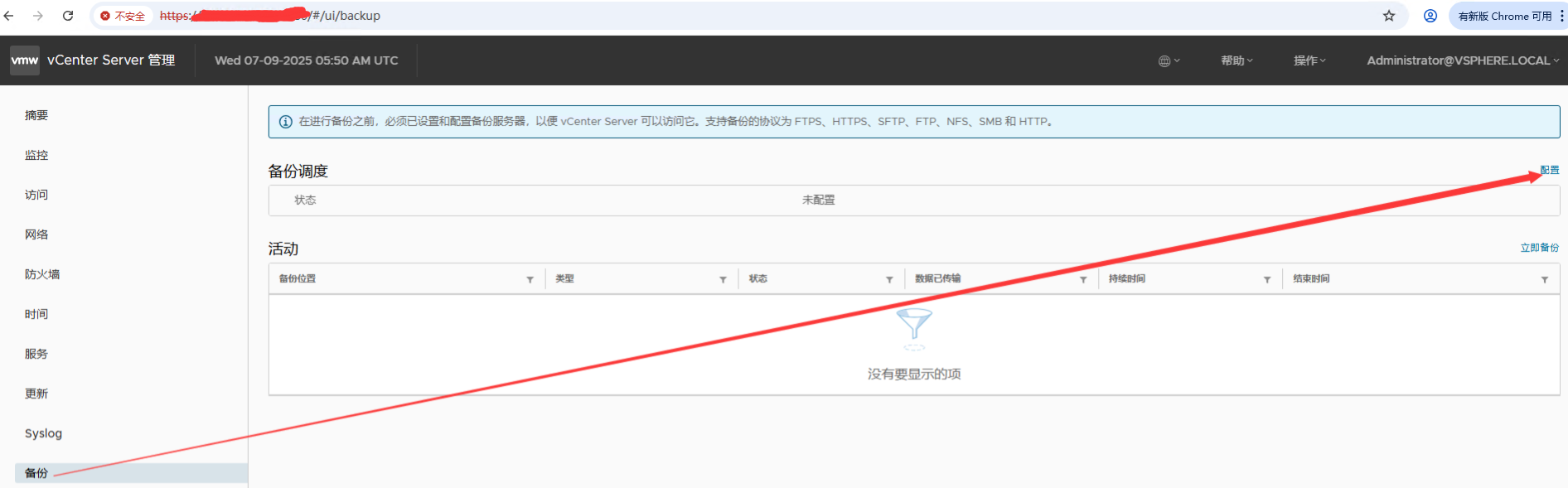
Task: Open Chrome three-dot menu
Action: 1561,16
